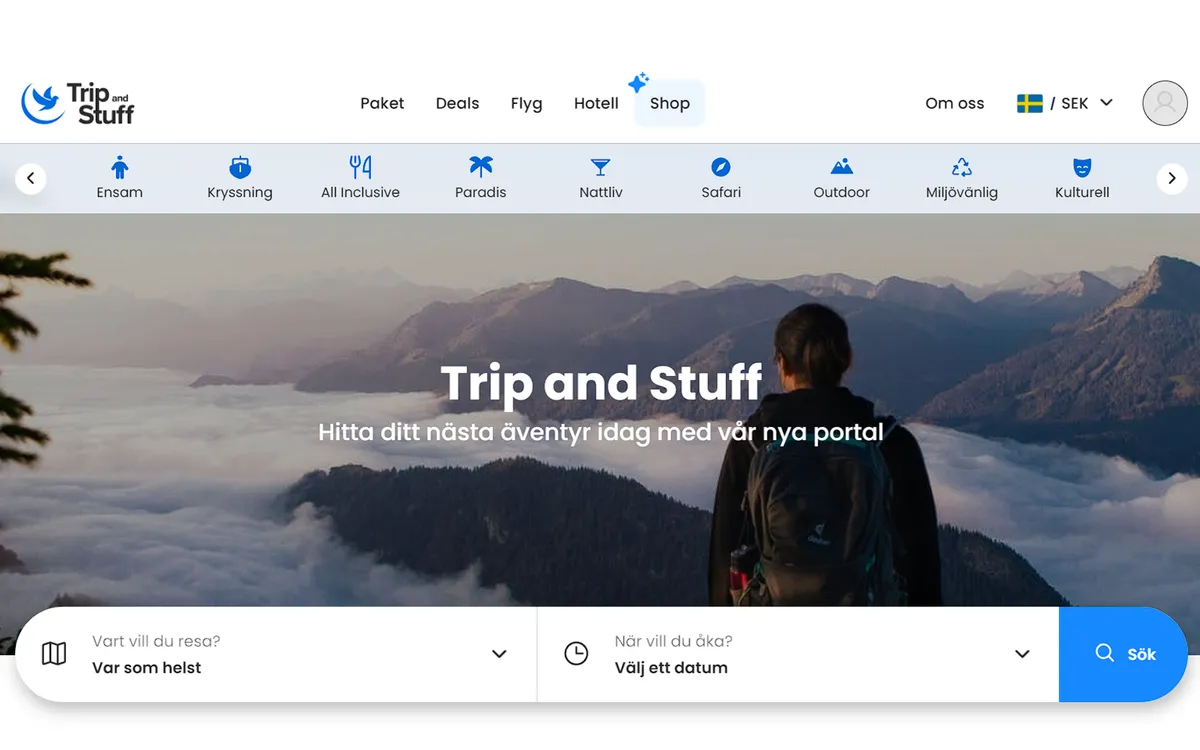Open the date picker dropdown chevron
Viewport: 1200px width, 750px height.
tap(1022, 654)
